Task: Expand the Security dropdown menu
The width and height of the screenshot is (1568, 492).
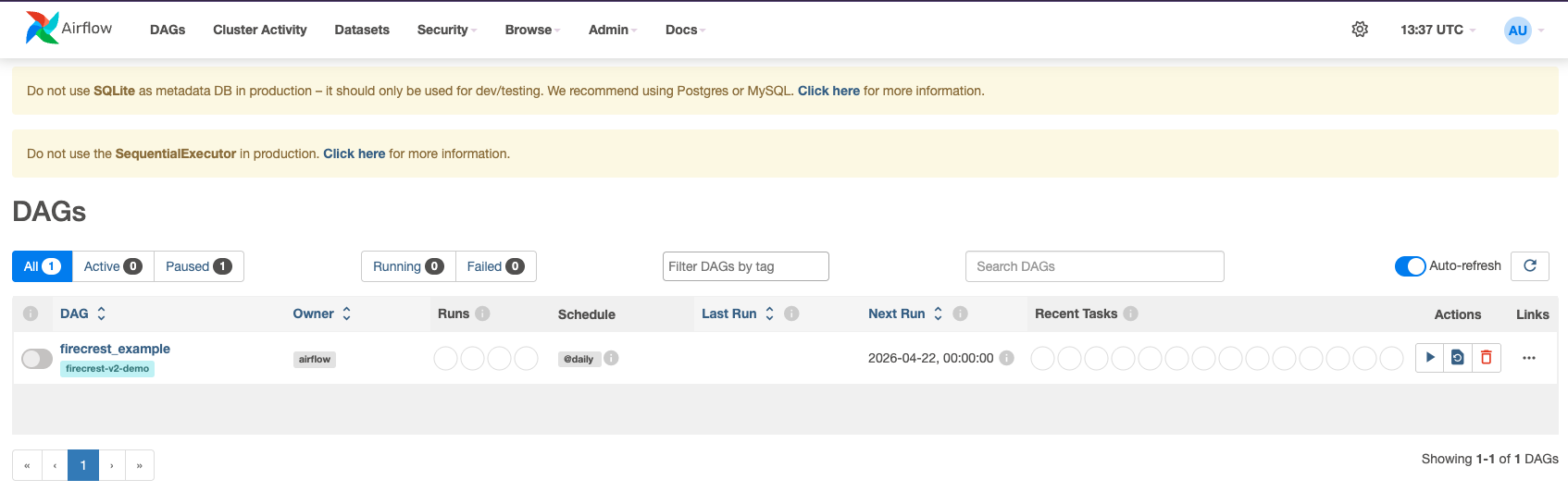Action: coord(447,30)
